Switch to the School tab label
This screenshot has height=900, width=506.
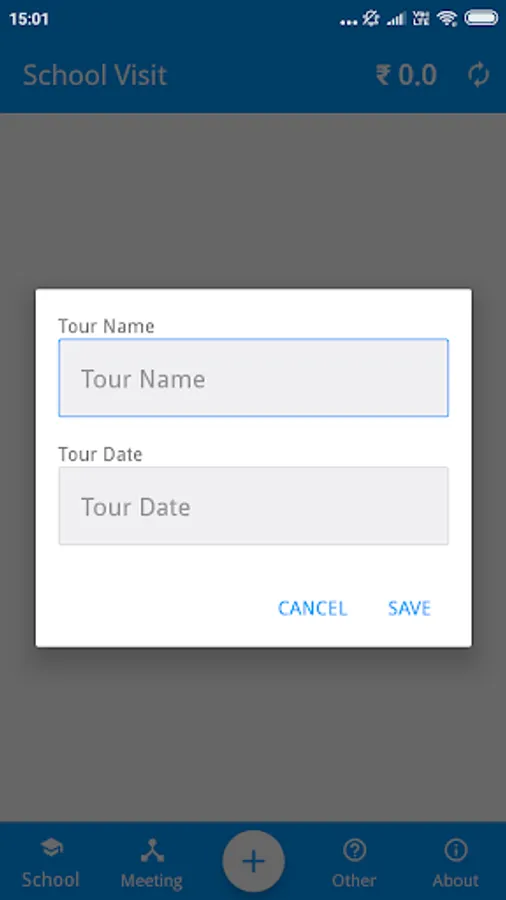pos(50,879)
